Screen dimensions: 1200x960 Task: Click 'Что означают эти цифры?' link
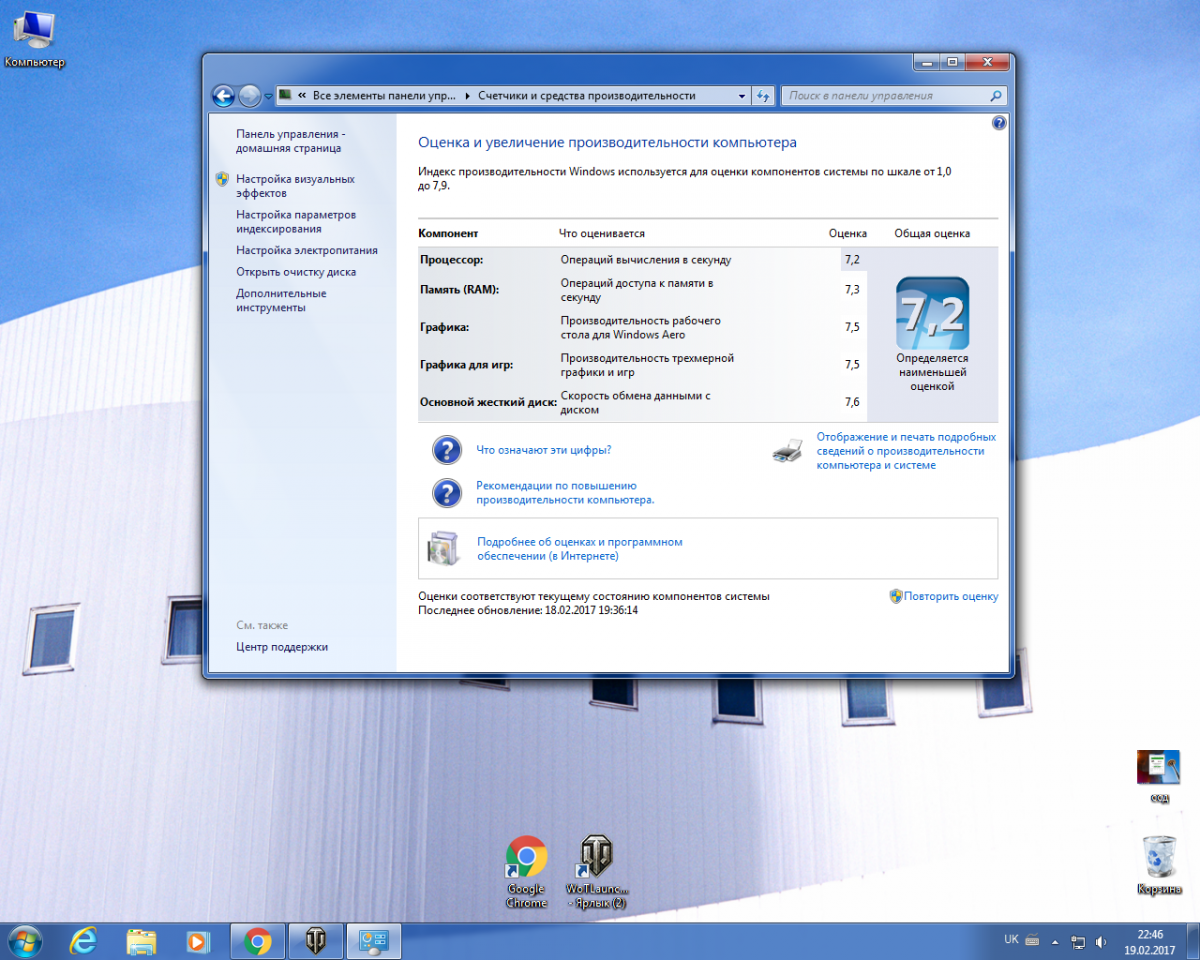(543, 450)
